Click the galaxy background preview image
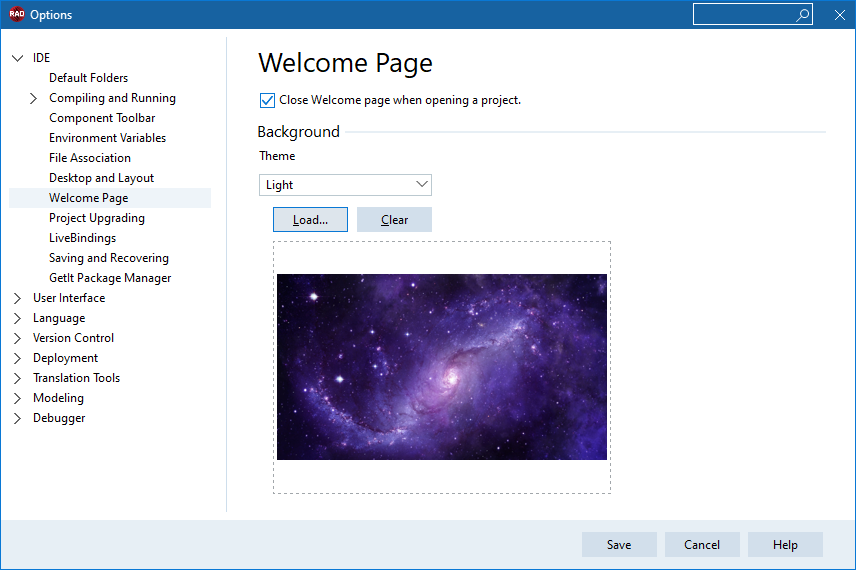 (442, 367)
